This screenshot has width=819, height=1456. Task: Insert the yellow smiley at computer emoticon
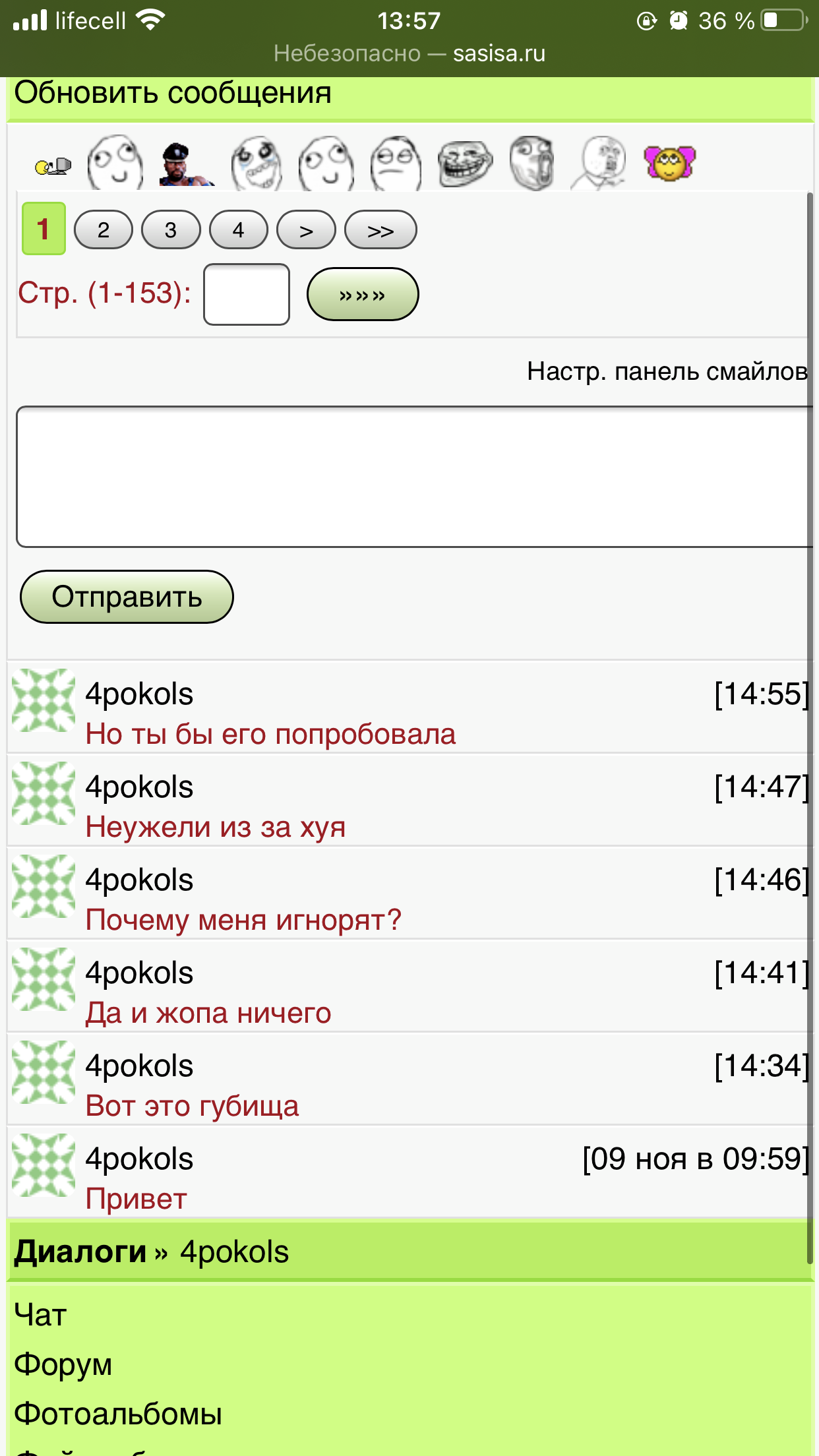tap(53, 166)
